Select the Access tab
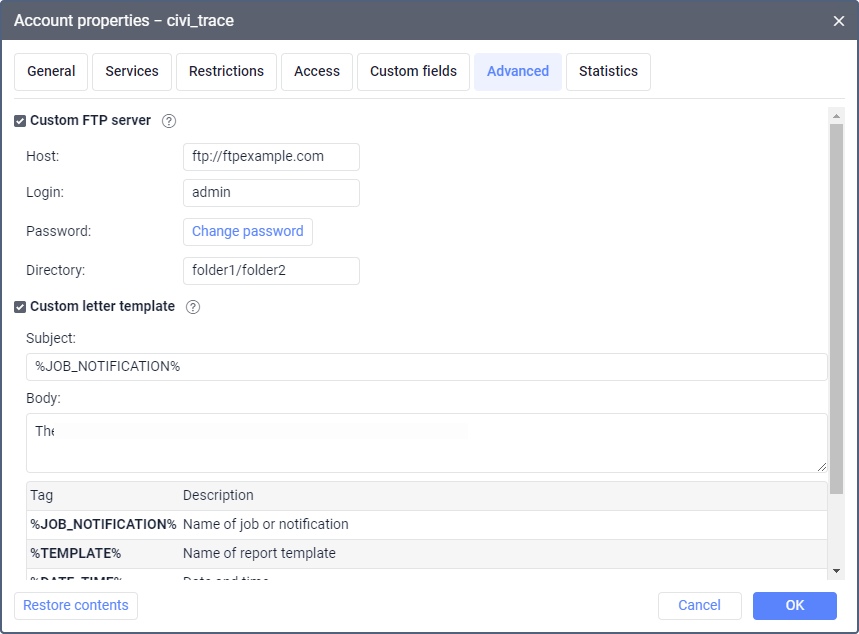This screenshot has height=634, width=859. pos(317,72)
